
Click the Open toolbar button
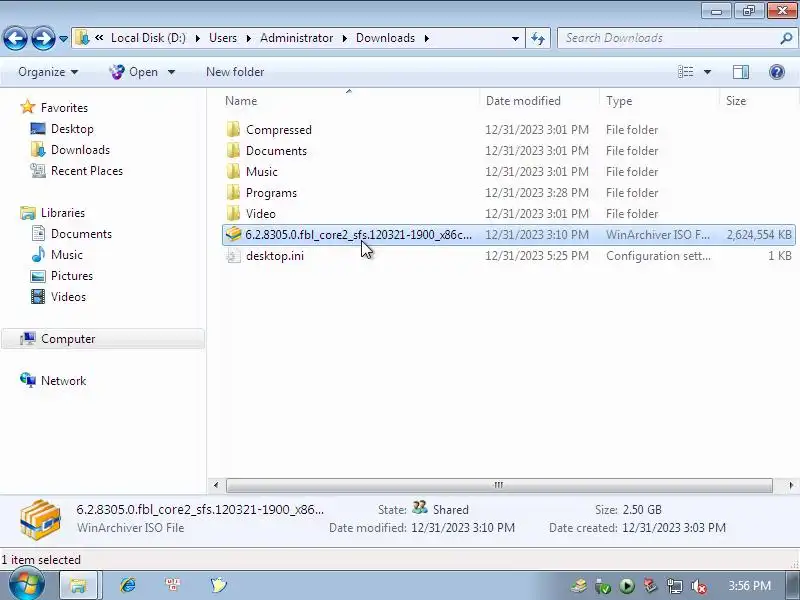pos(134,72)
